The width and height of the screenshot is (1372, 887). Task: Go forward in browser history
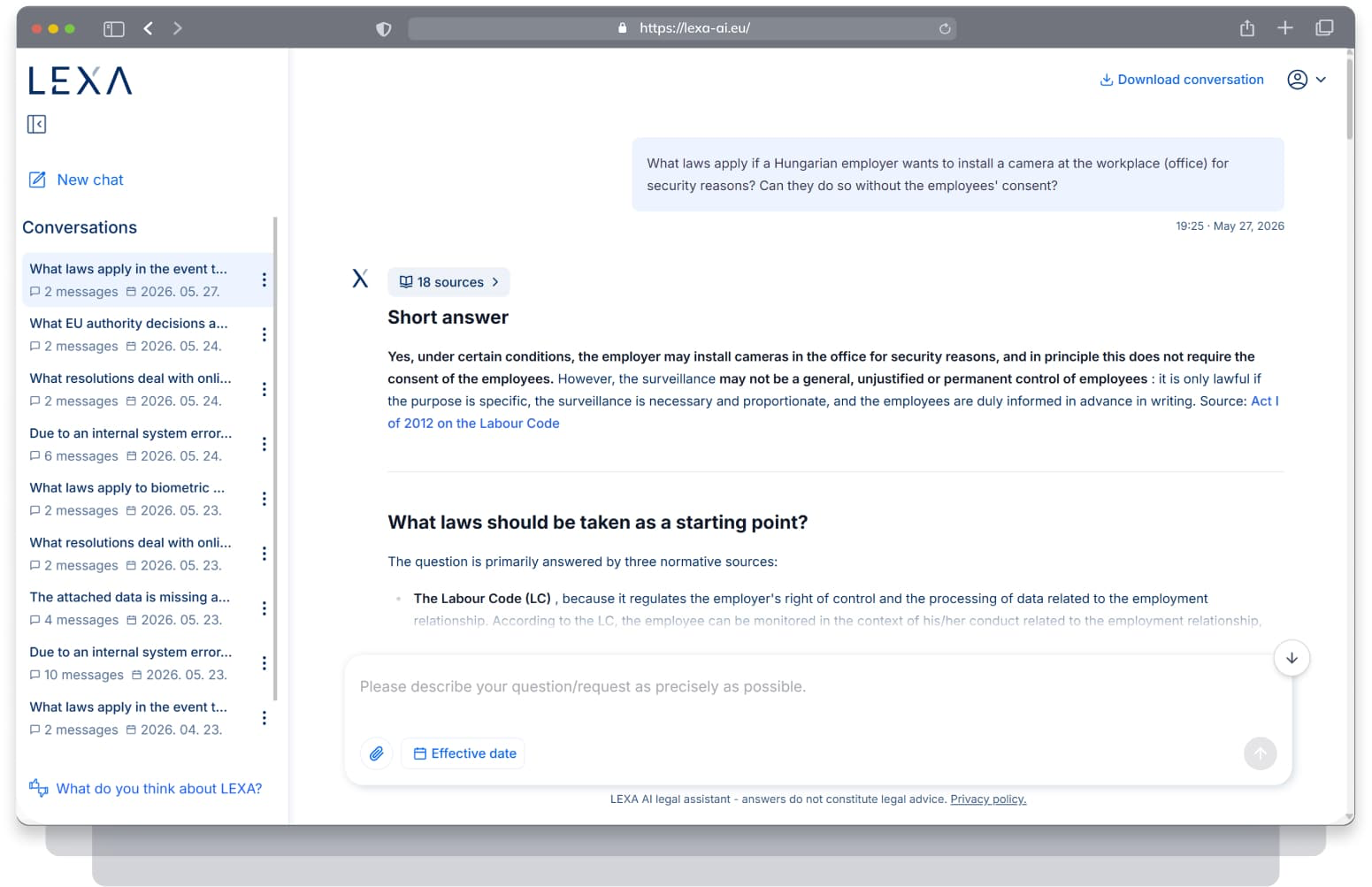(178, 28)
